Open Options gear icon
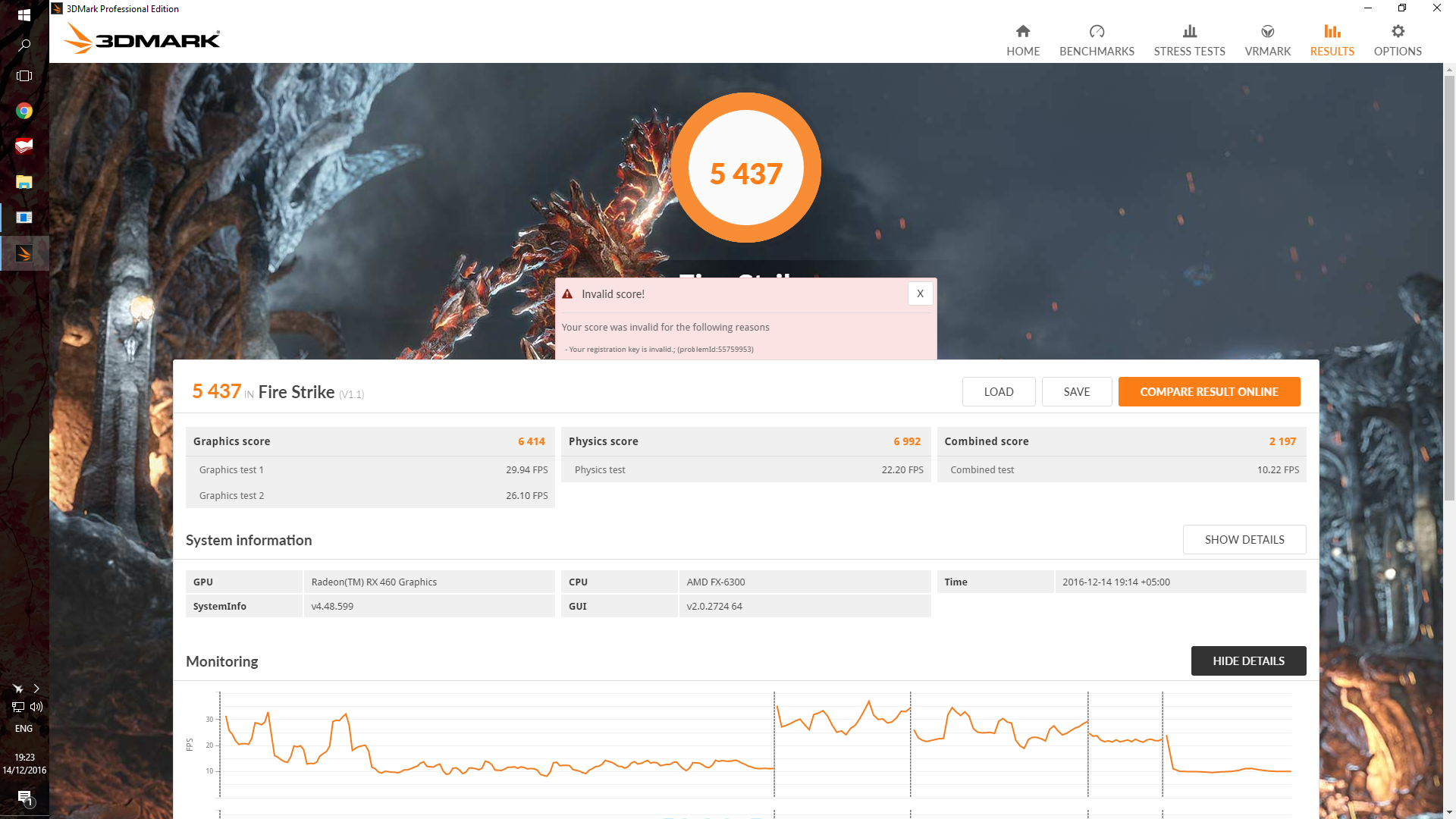The width and height of the screenshot is (1456, 819). (1398, 32)
